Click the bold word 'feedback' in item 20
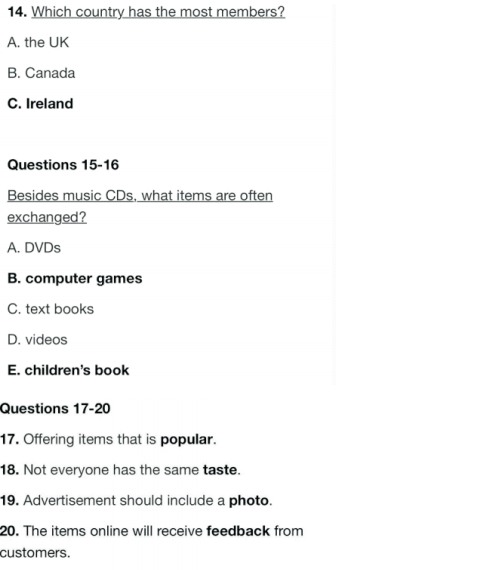Viewport: 478px width, 570px height. (x=238, y=531)
